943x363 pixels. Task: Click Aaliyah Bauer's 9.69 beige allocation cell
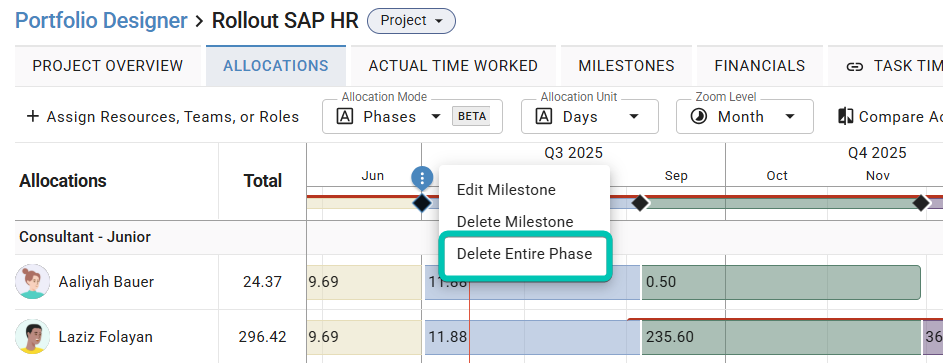pos(364,282)
